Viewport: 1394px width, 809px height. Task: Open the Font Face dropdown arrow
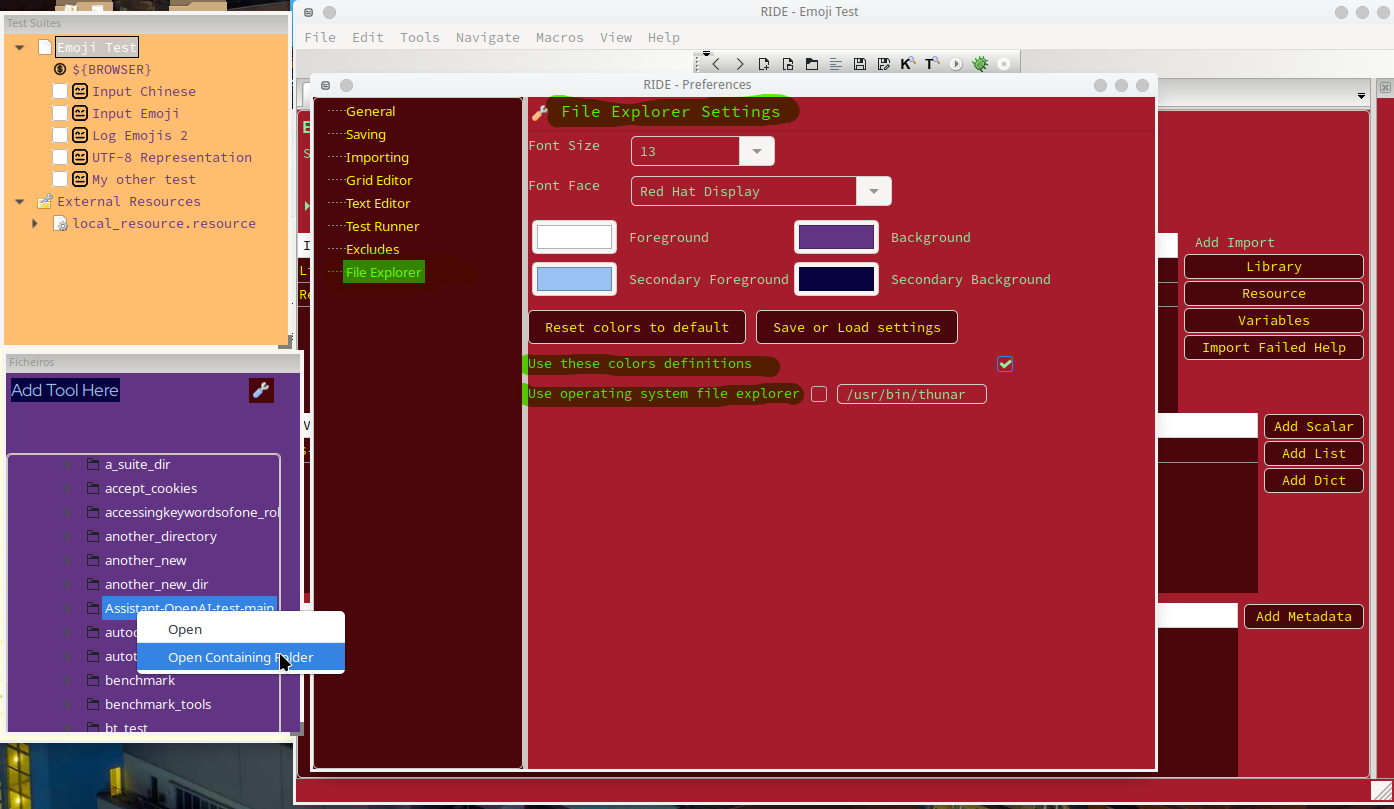click(x=874, y=191)
